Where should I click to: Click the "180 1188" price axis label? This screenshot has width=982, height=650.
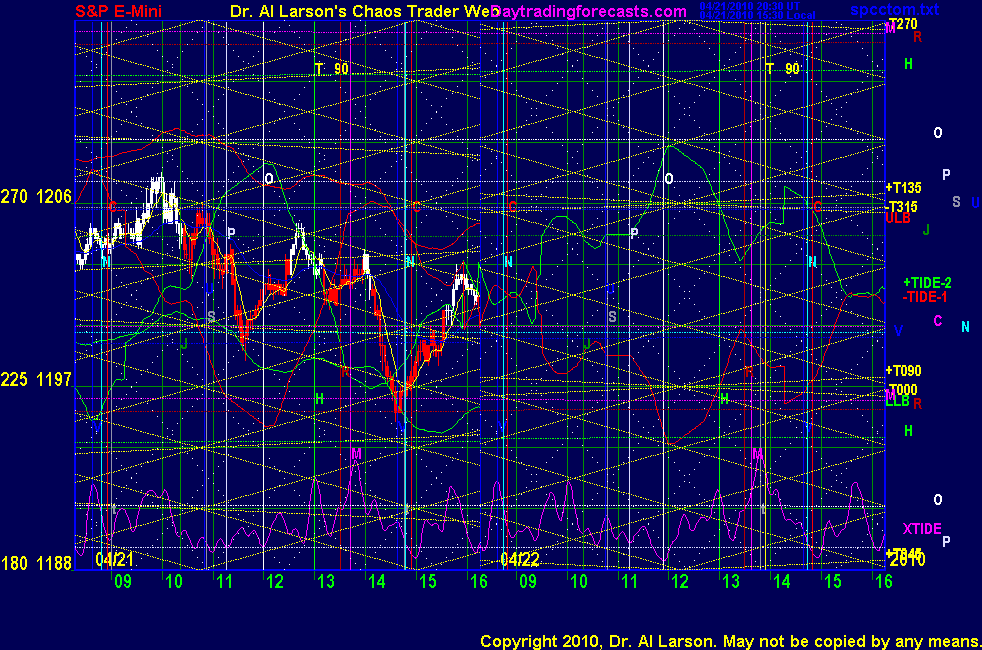pos(36,563)
